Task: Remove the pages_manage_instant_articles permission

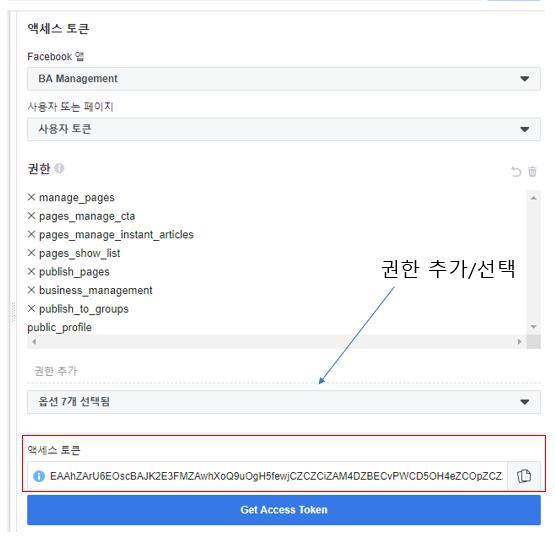Action: tap(32, 234)
